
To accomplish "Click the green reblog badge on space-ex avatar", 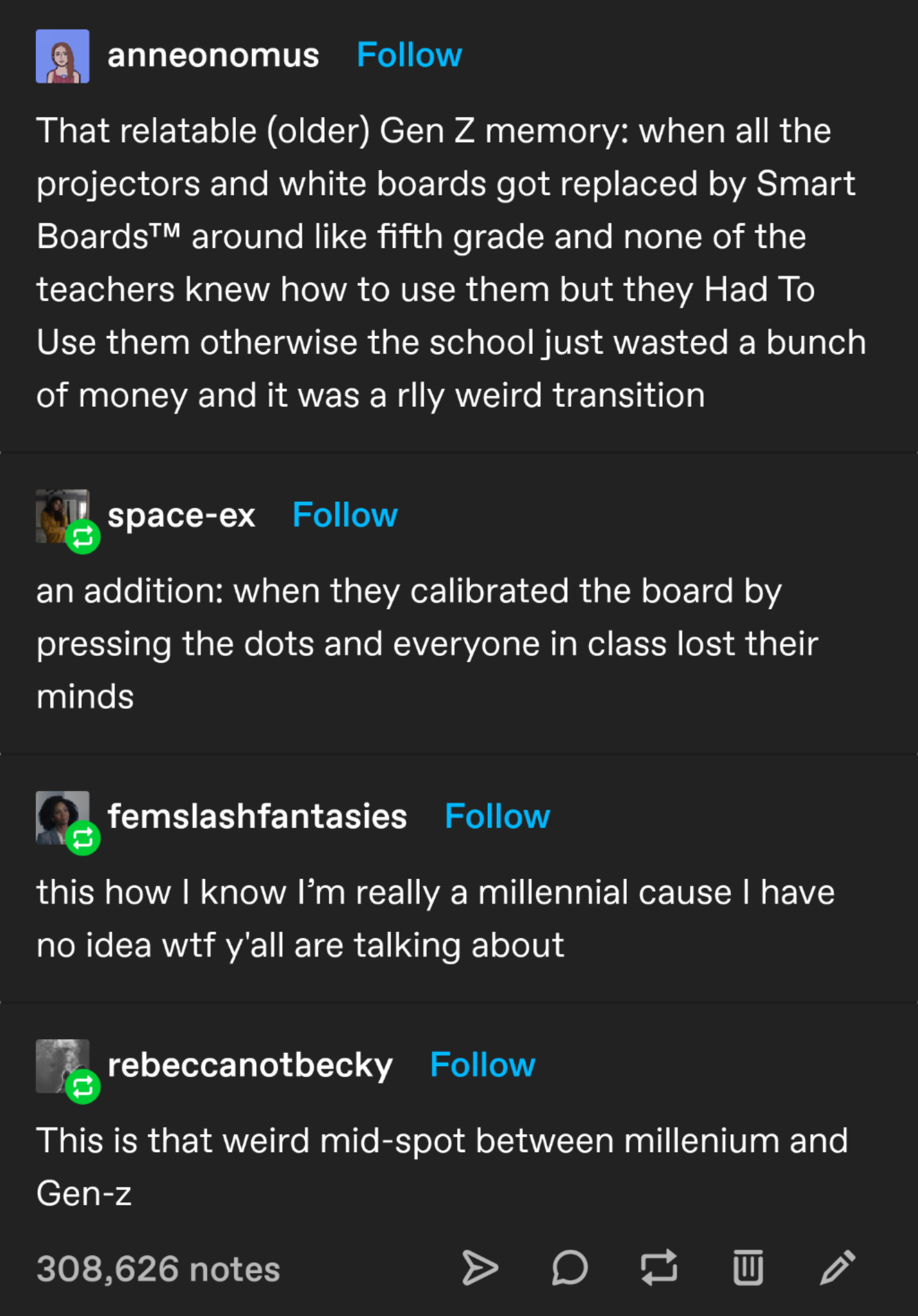I will tap(83, 537).
